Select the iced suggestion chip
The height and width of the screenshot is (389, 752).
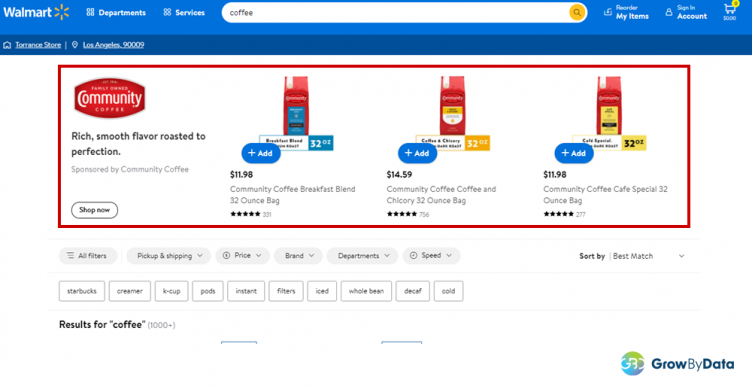click(x=322, y=291)
